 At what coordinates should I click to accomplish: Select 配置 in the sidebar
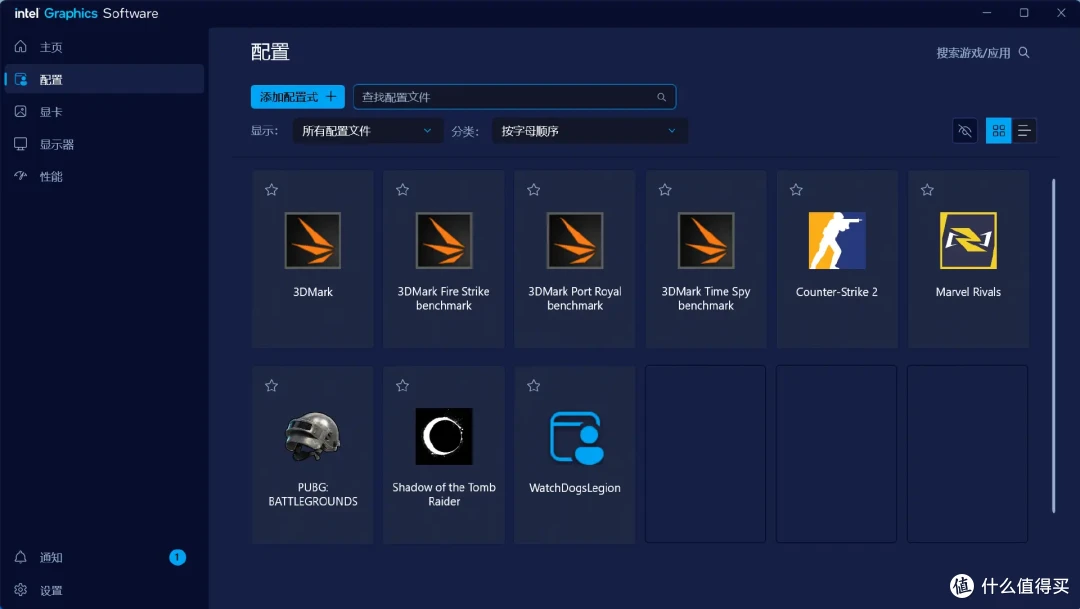[105, 79]
